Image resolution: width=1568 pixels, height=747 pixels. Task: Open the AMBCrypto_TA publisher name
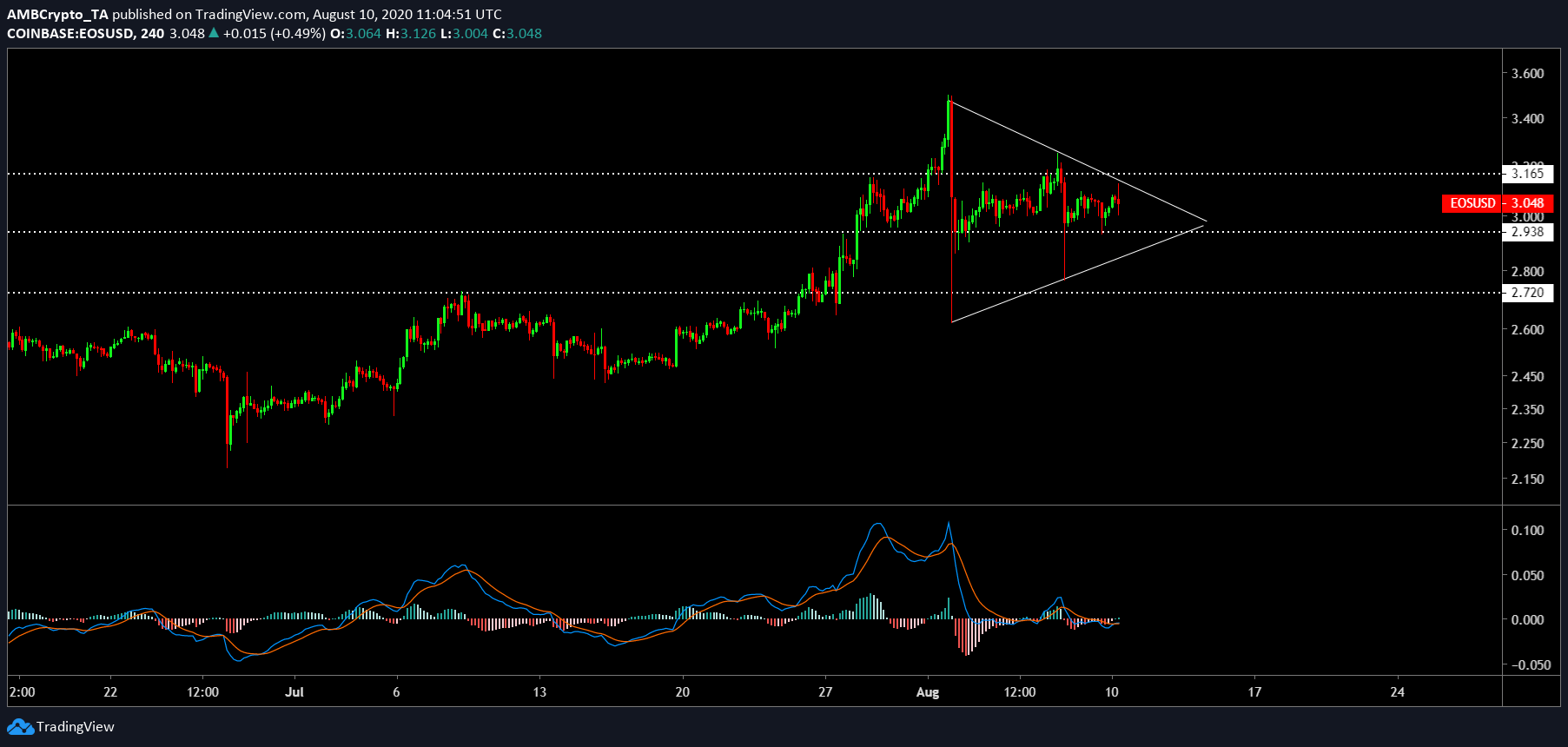57,14
